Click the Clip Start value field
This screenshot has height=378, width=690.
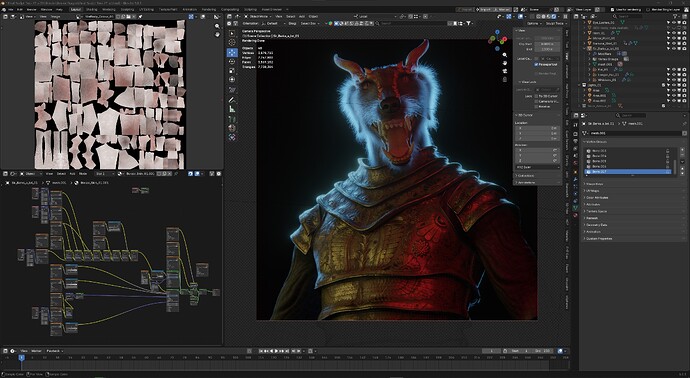(x=547, y=44)
